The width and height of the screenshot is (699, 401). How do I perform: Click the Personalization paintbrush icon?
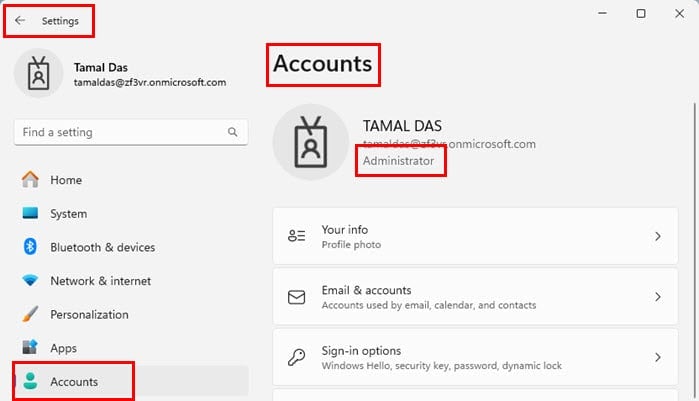click(30, 314)
